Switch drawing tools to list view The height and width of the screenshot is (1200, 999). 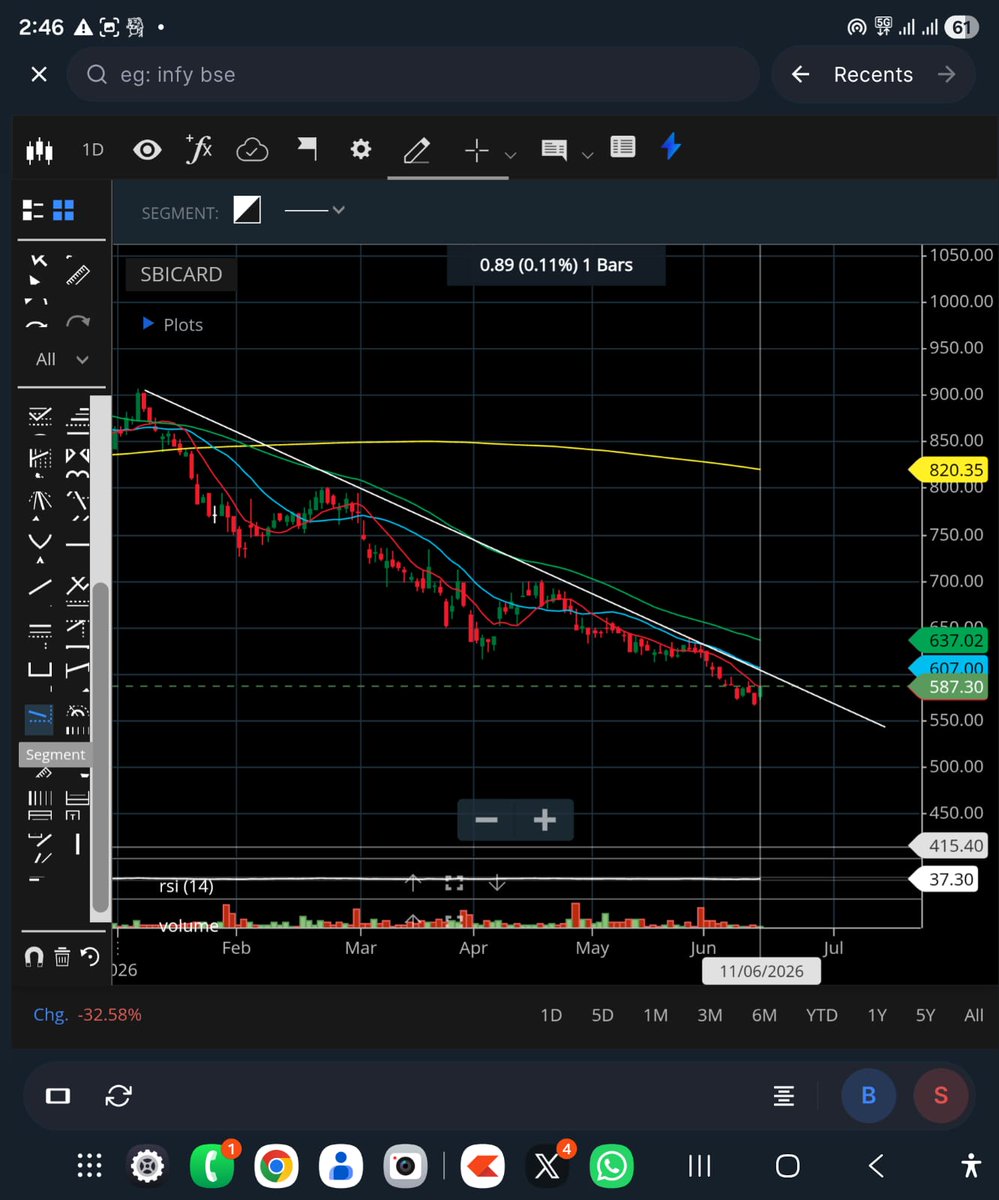[x=34, y=210]
